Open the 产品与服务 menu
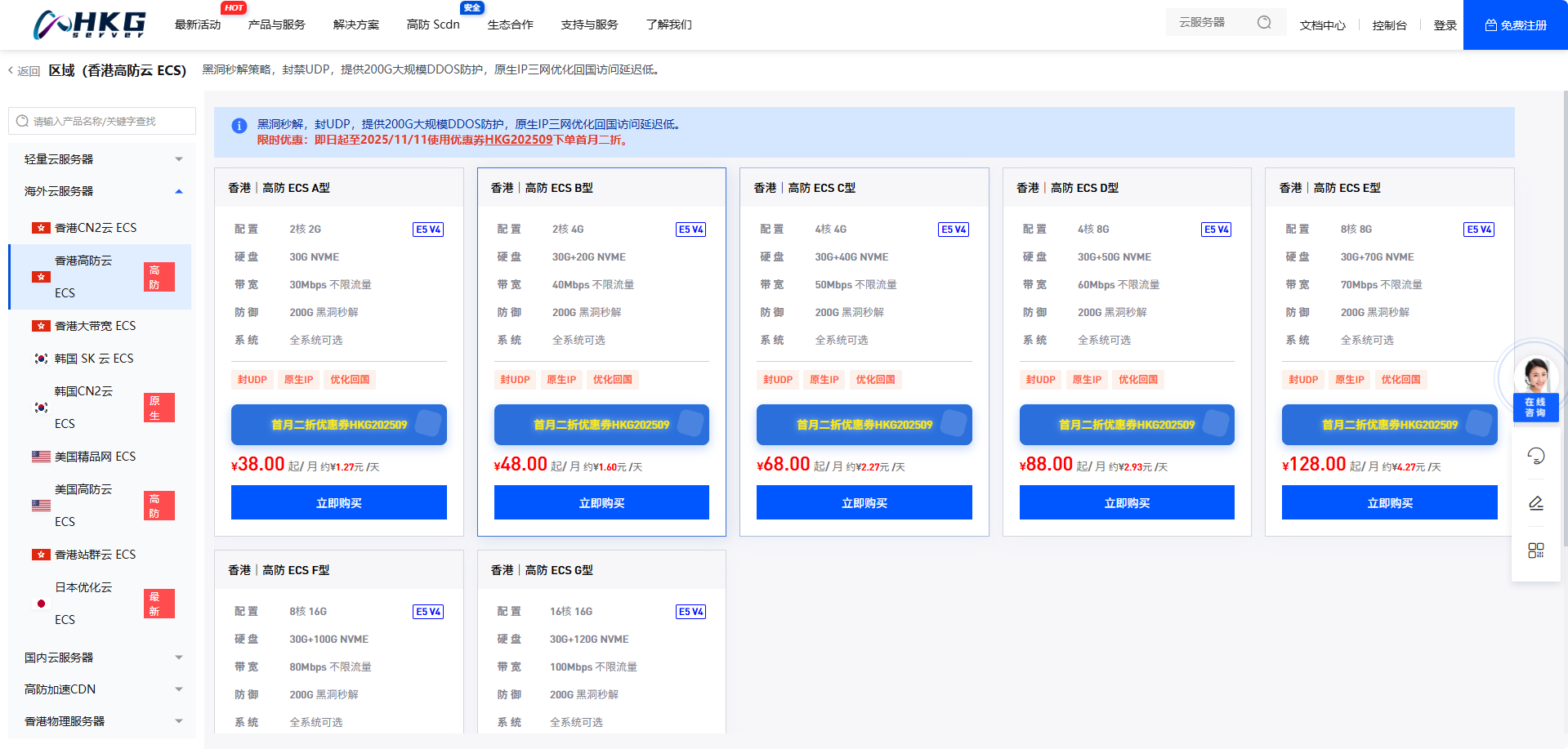Viewport: 1568px width, 749px height. pos(275,25)
